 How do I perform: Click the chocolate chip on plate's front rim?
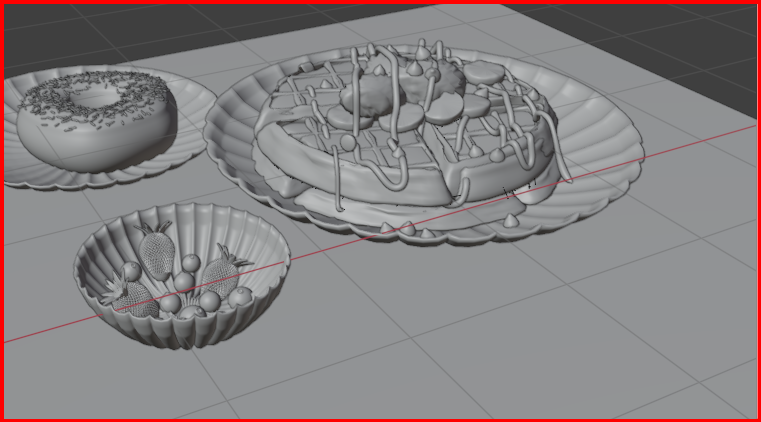[x=408, y=230]
